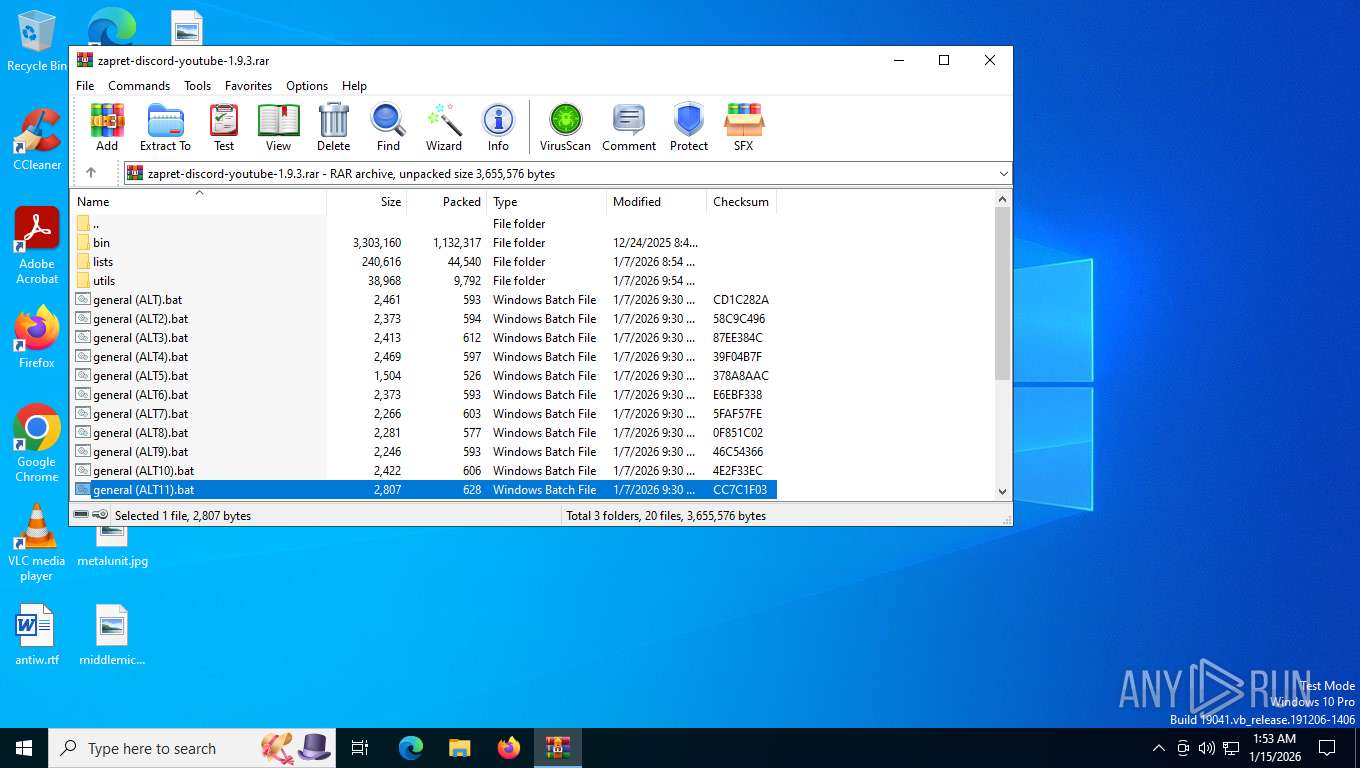Select the parent '..' folder row
The height and width of the screenshot is (768, 1360).
(x=424, y=224)
